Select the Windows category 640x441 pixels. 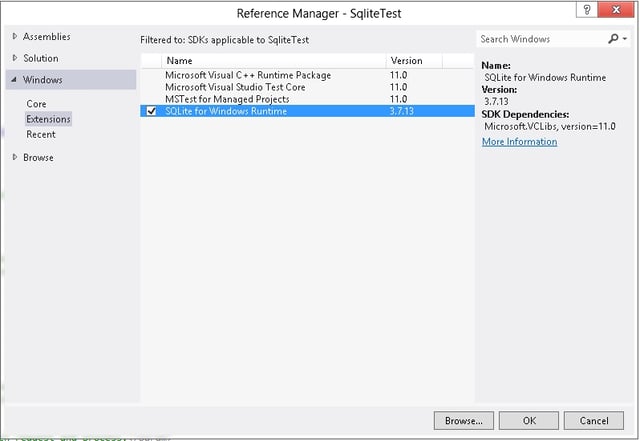[x=71, y=80]
